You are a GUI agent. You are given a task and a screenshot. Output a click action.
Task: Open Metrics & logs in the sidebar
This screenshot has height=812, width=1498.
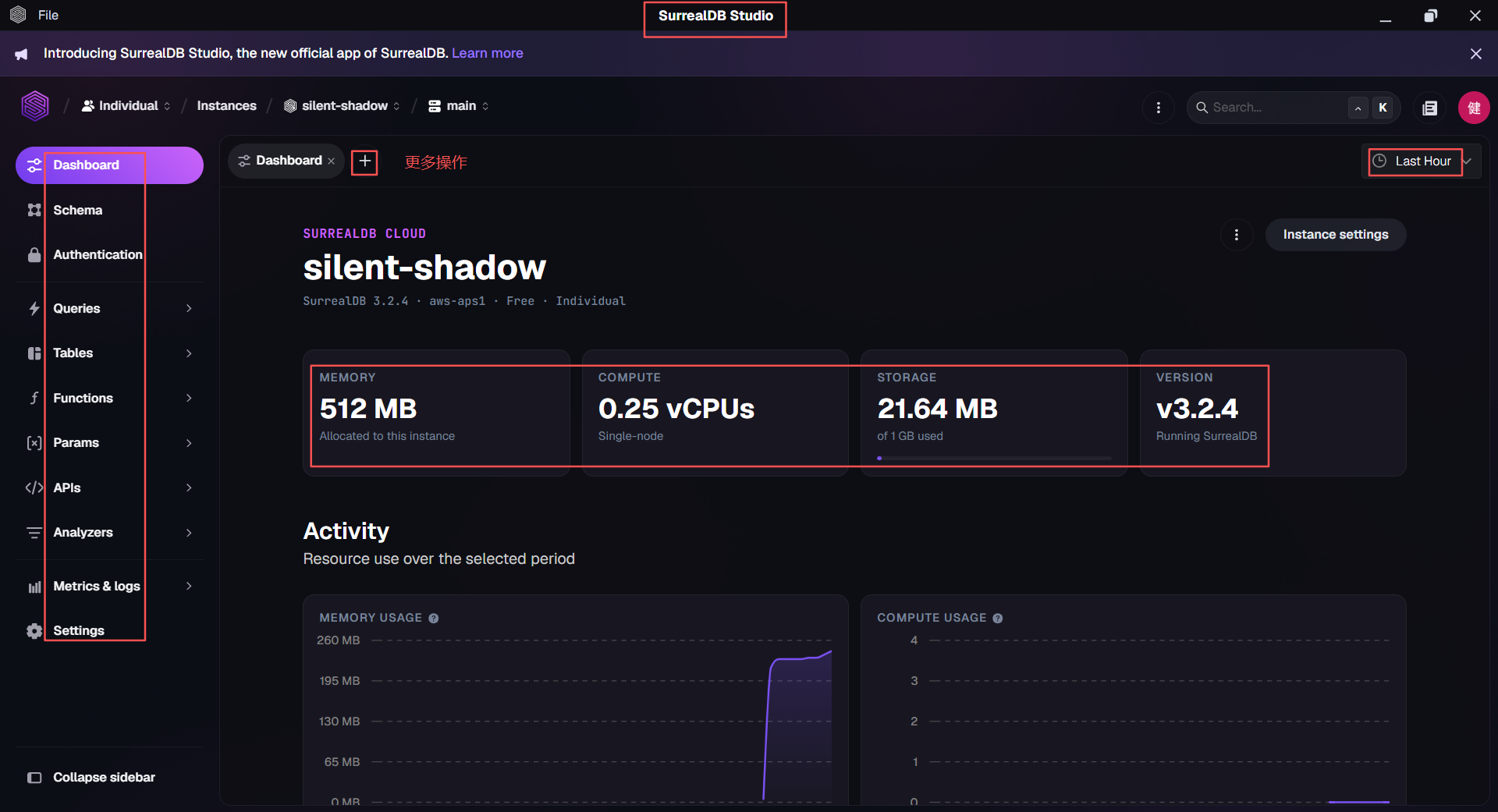[x=109, y=586]
